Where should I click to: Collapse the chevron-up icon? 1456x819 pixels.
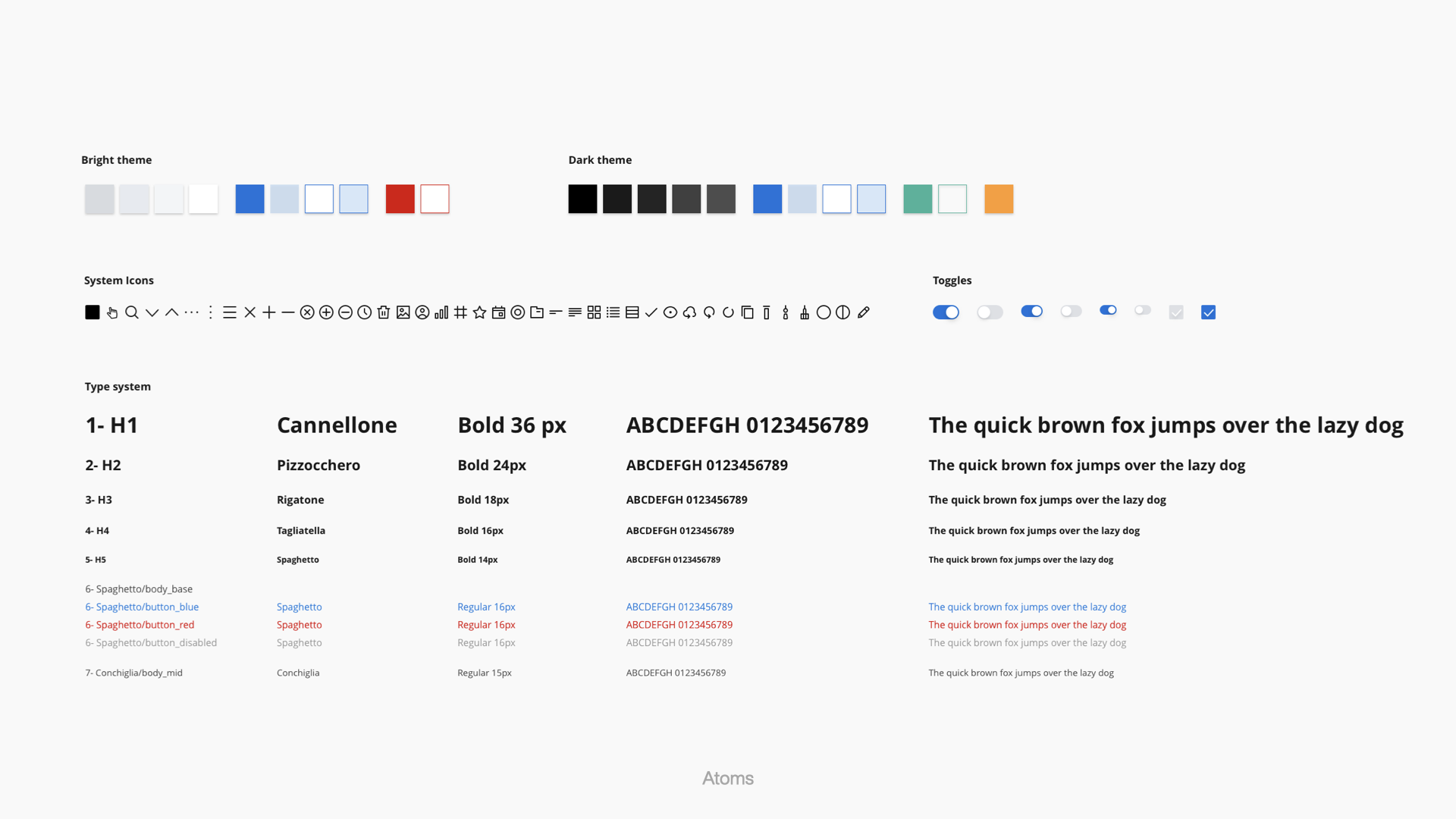pos(171,312)
